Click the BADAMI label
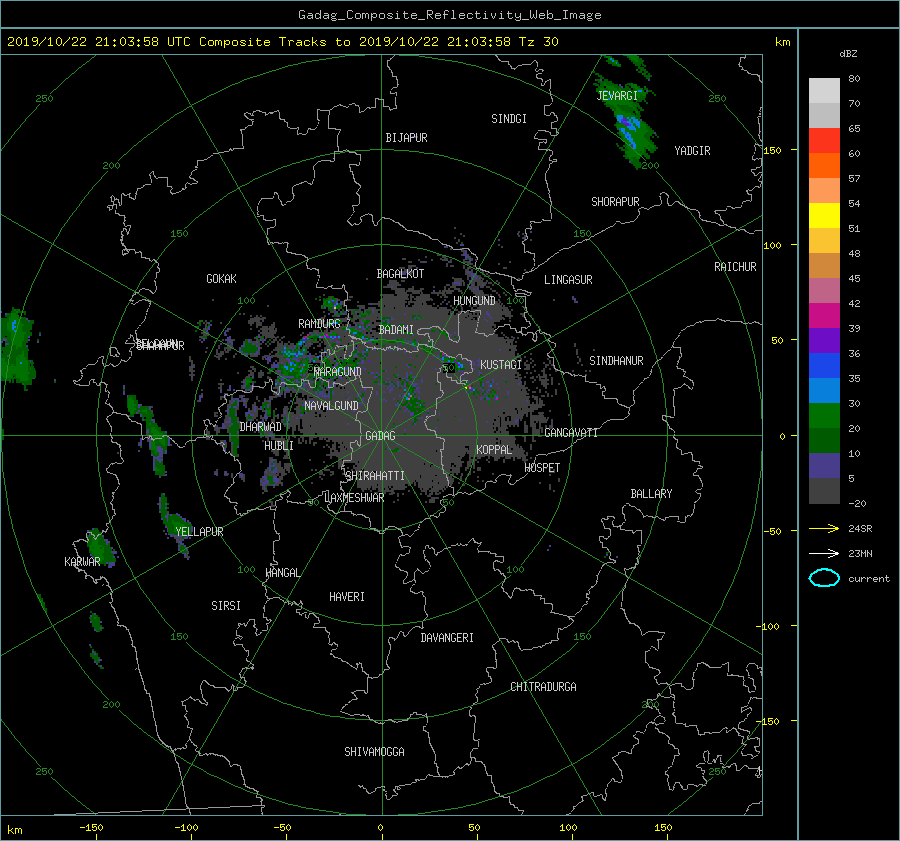This screenshot has width=900, height=841. point(396,330)
